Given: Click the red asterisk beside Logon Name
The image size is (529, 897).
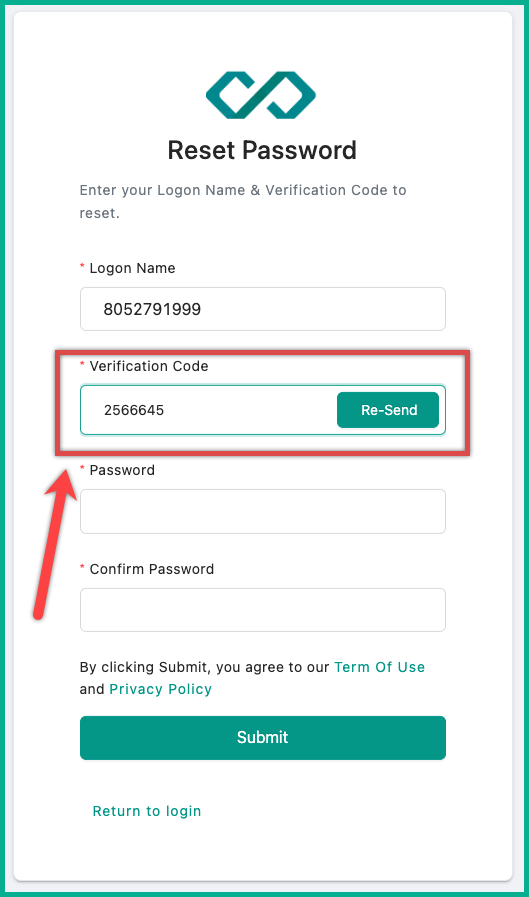Looking at the screenshot, I should 82,267.
